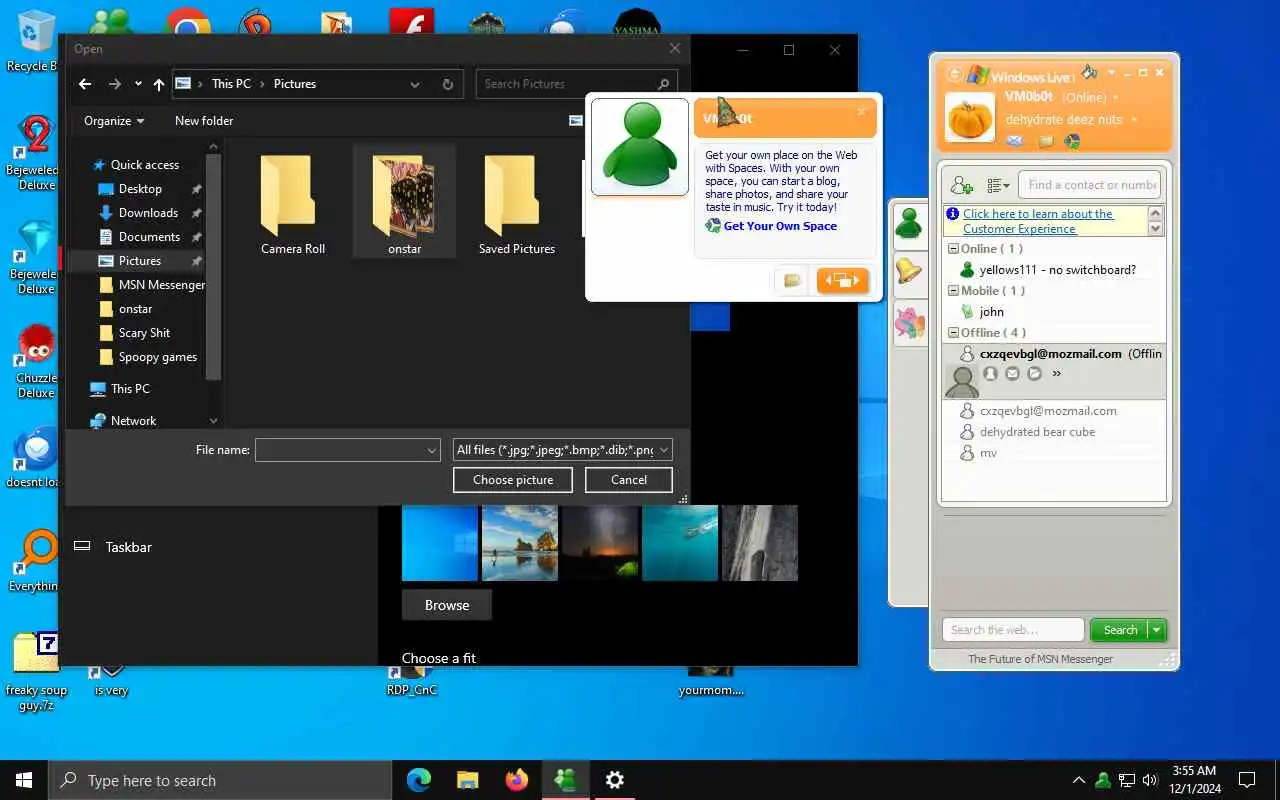Select Network in navigation pane
This screenshot has height=800, width=1280.
(123, 421)
